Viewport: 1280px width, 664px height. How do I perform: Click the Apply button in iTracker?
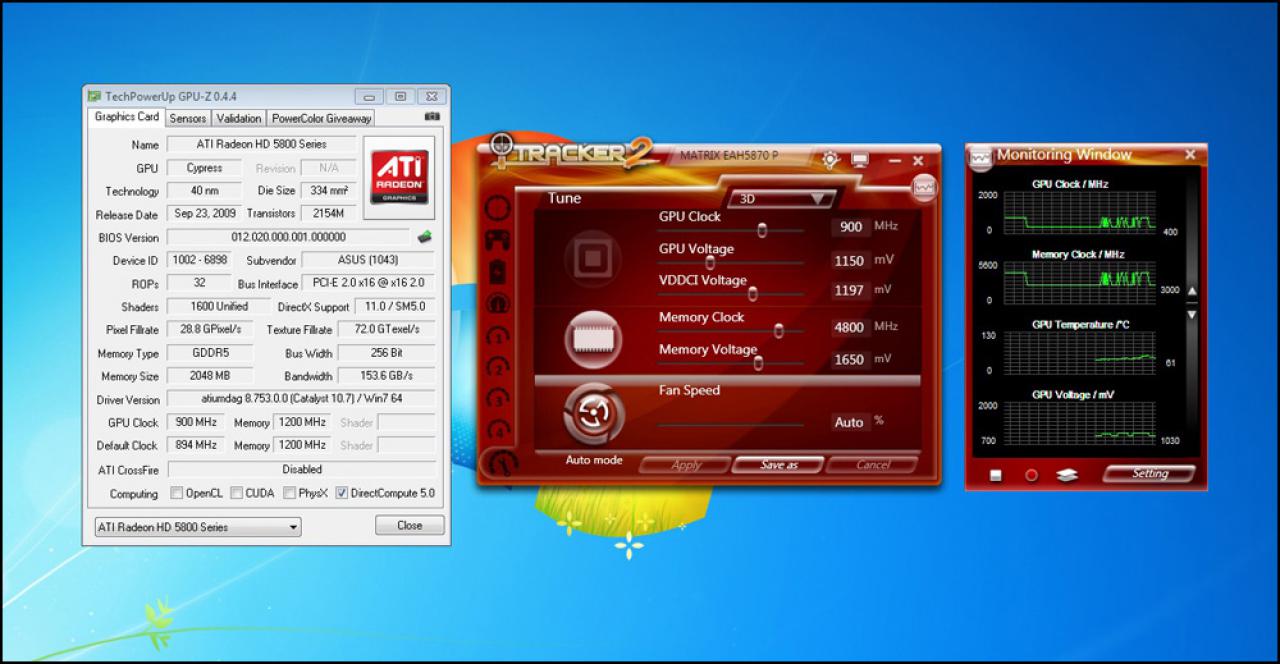coord(686,465)
